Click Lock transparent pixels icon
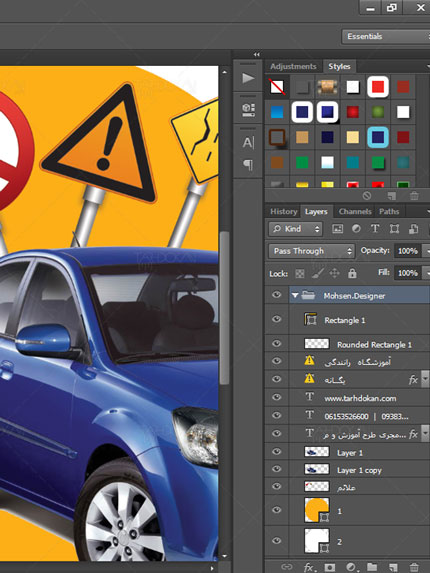Viewport: 430px width, 573px height. [x=300, y=273]
